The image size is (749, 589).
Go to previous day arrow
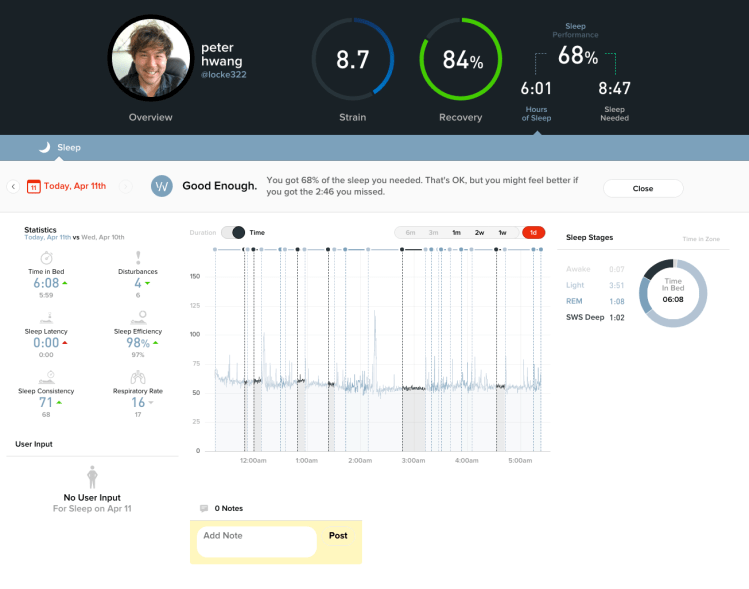click(13, 186)
